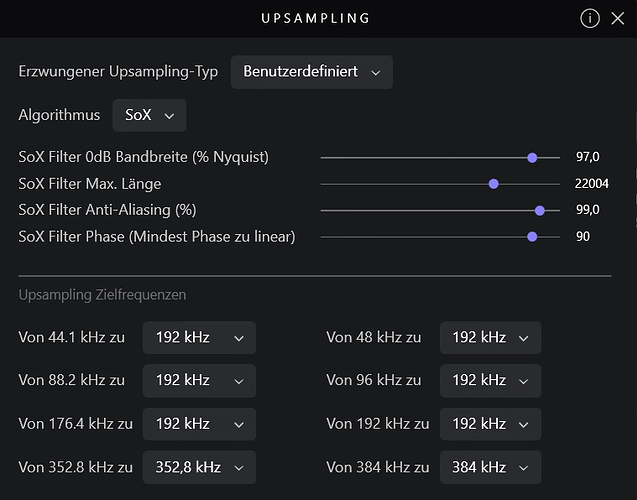The width and height of the screenshot is (637, 500).
Task: Click SoX Filter Phase slider handle
Action: point(532,236)
